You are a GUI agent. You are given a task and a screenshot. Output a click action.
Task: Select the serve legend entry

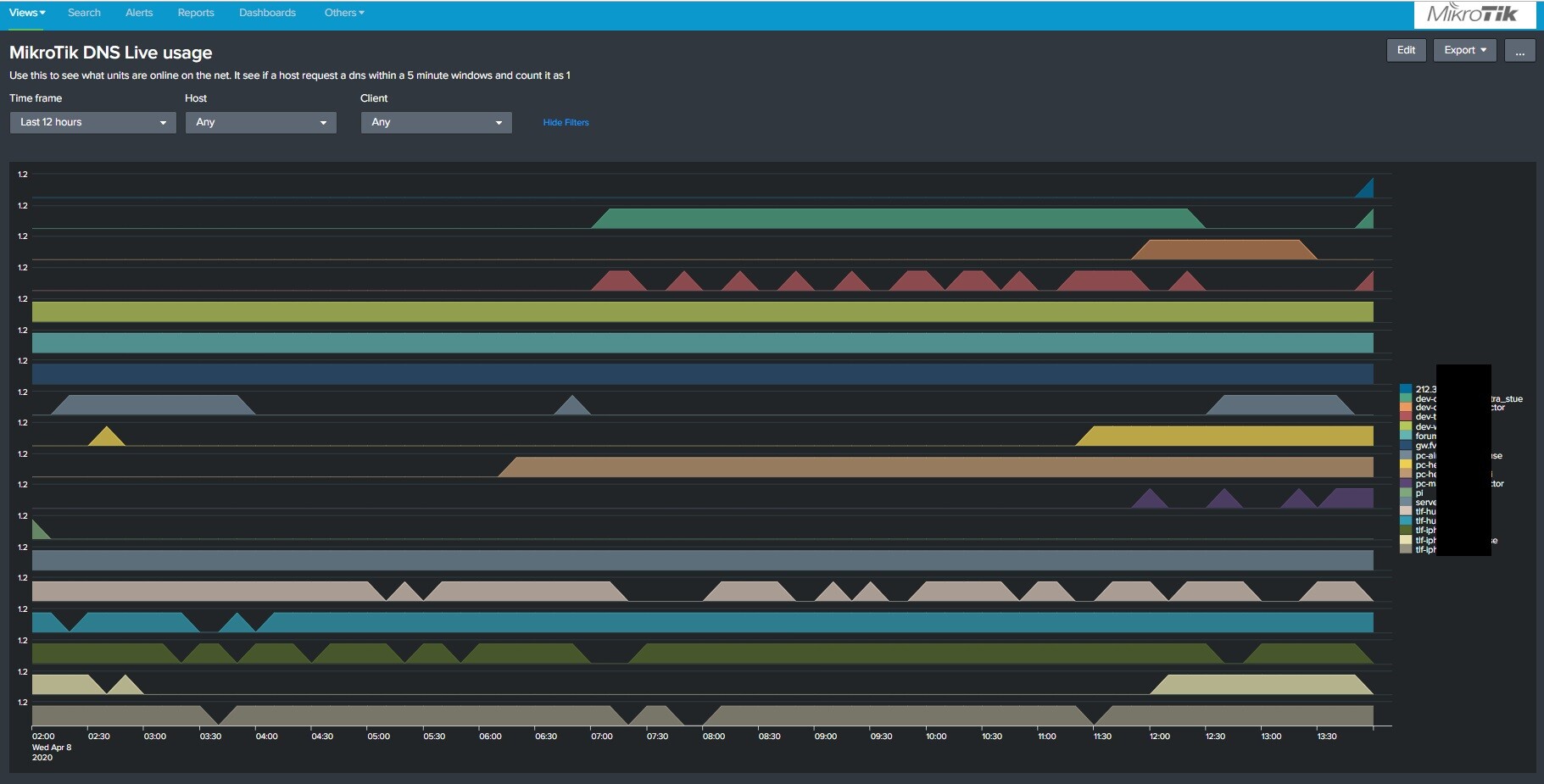pos(1419,502)
